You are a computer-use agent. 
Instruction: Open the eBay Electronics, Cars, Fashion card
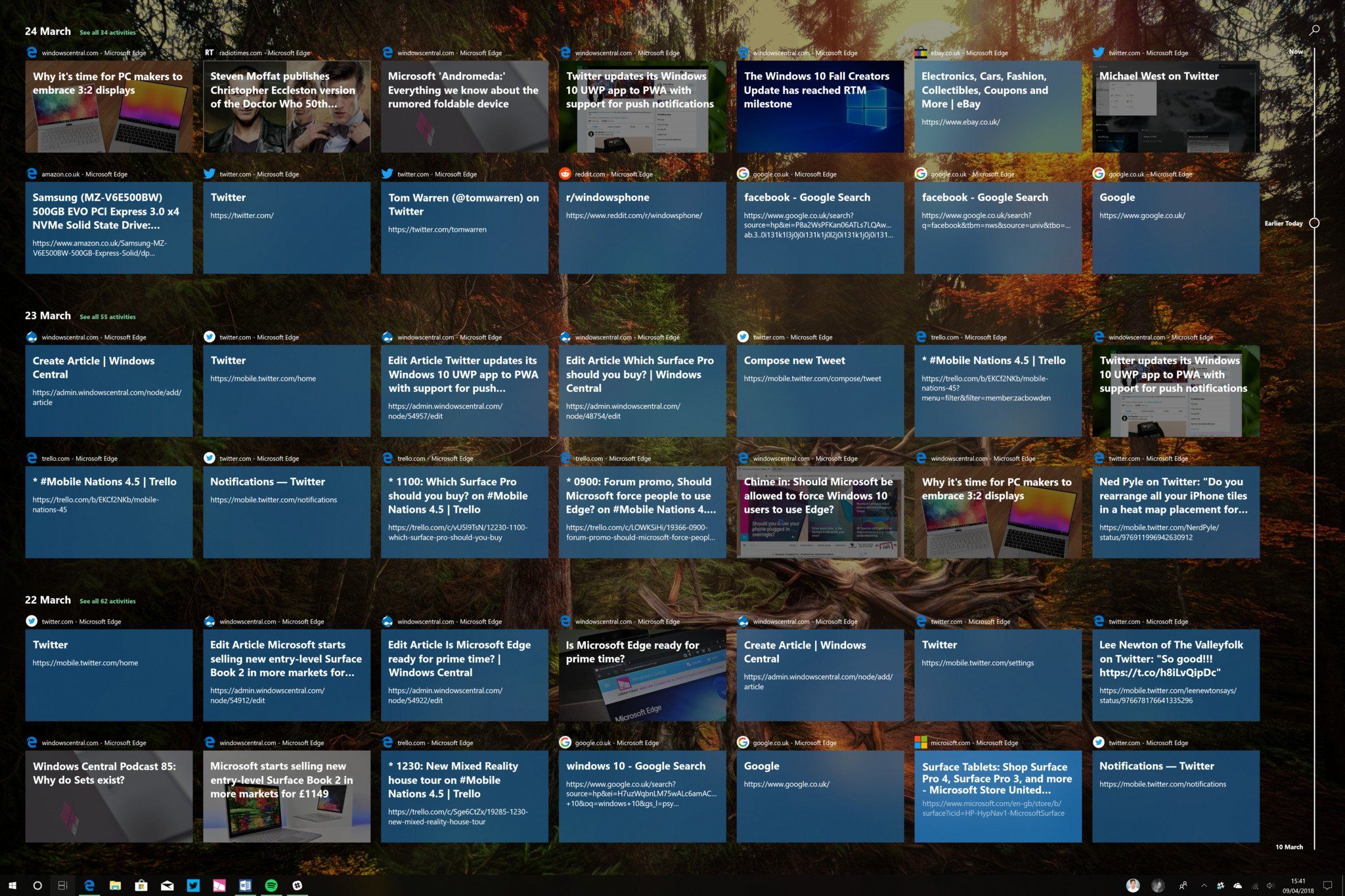(998, 106)
